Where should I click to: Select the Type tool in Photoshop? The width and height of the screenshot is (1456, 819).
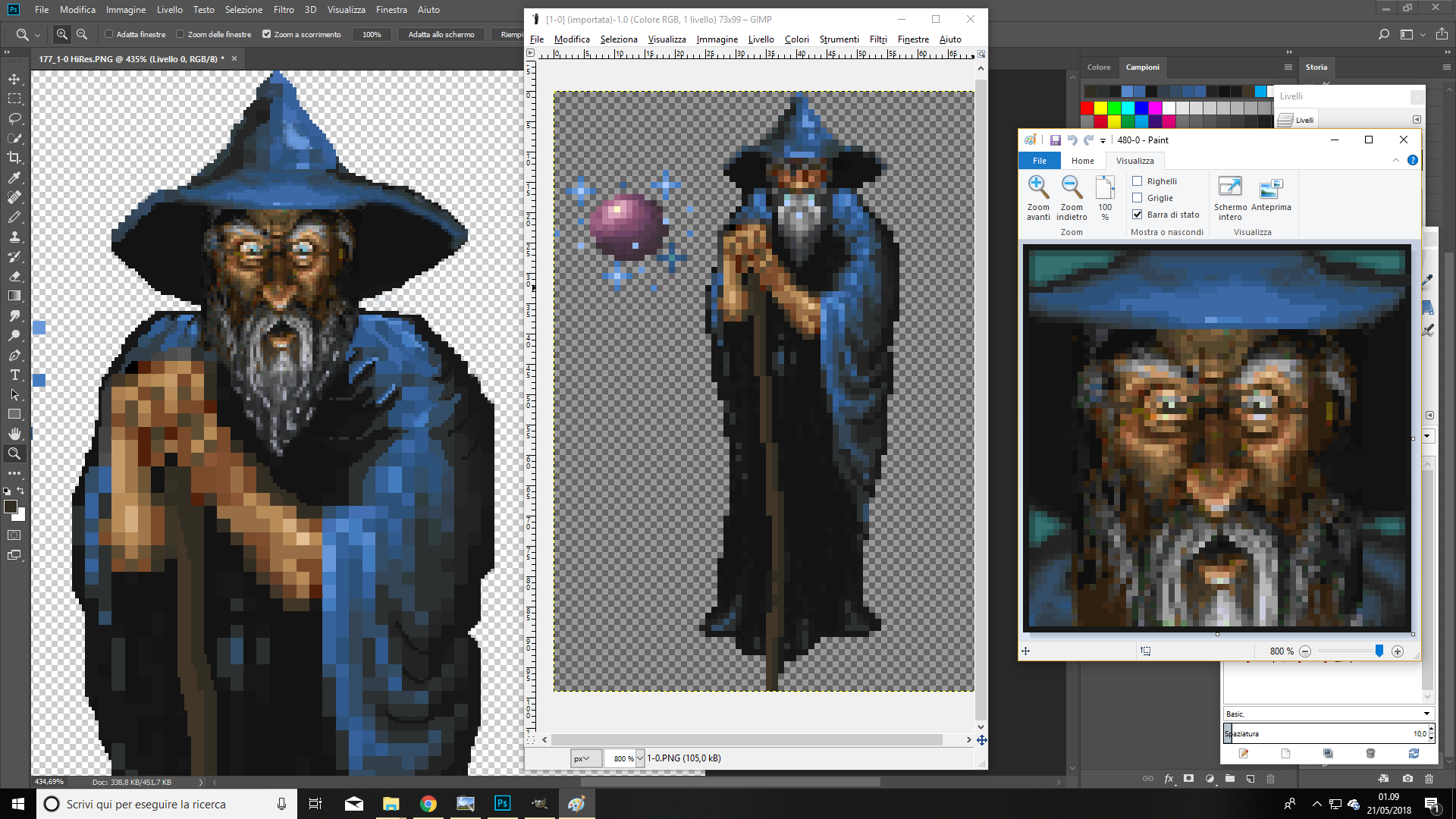14,375
